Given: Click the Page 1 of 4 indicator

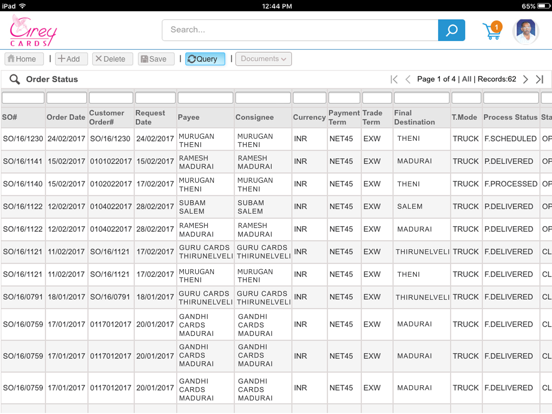Looking at the screenshot, I should [436, 79].
